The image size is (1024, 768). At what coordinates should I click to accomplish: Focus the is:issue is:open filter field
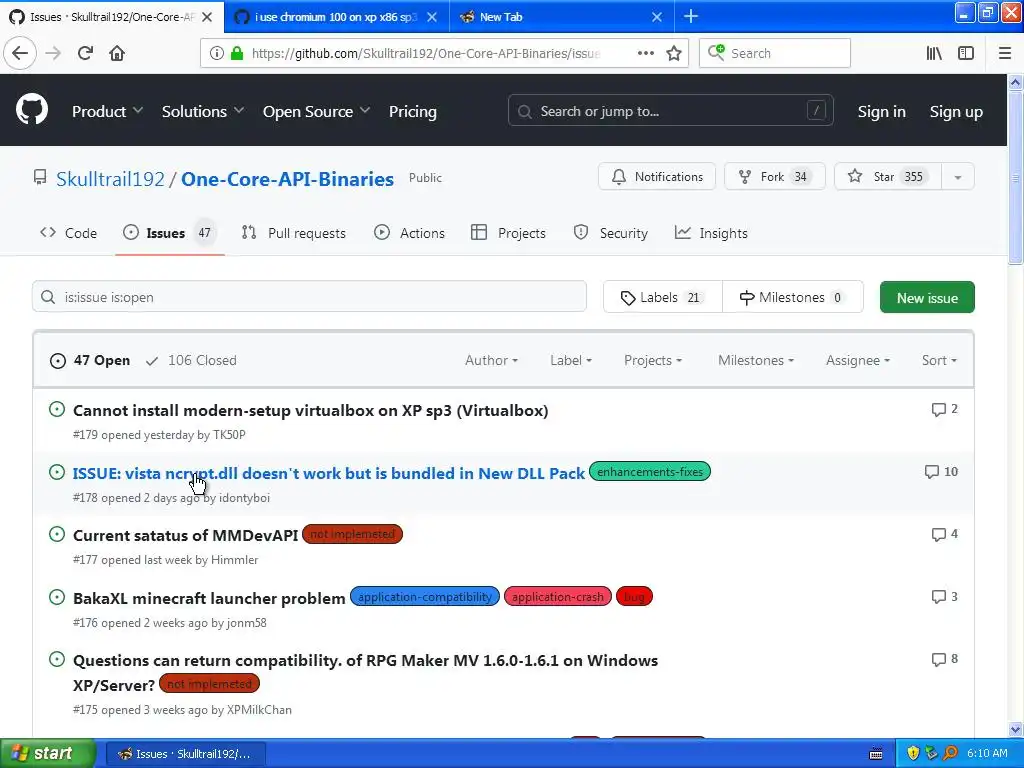[310, 297]
